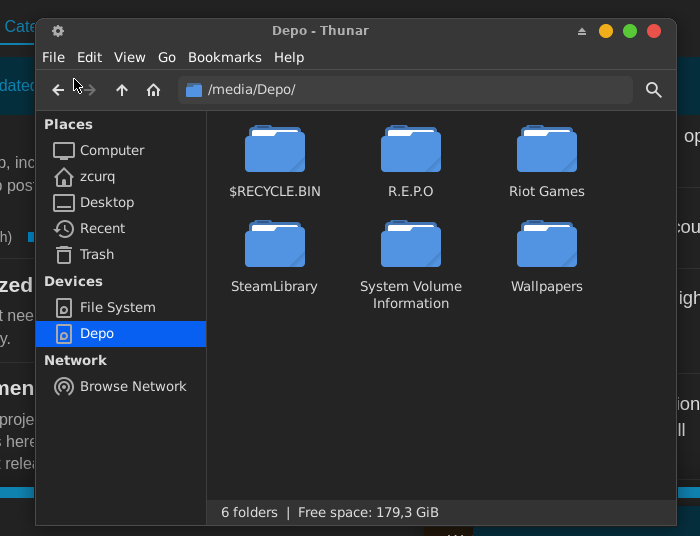
Task: Select the R.E.P.O folder icon
Action: click(411, 149)
